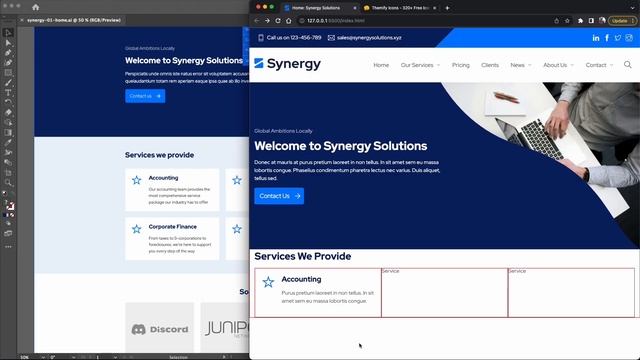The width and height of the screenshot is (640, 360).
Task: Click the Discord logo in Illustrator mockup
Action: click(x=160, y=329)
